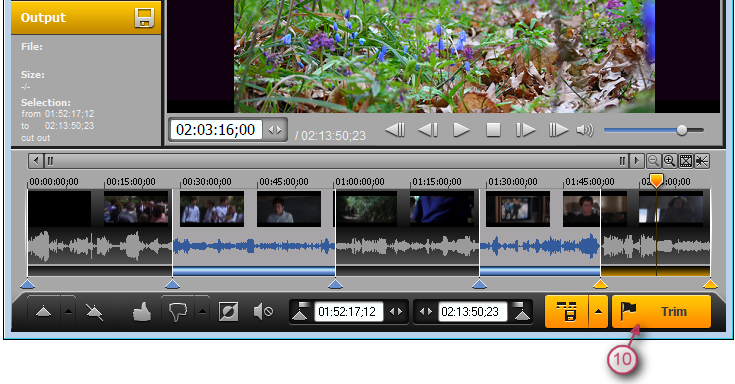This screenshot has width=735, height=384.
Task: Click the right grip handle of timeline scrollbar
Action: click(x=622, y=161)
